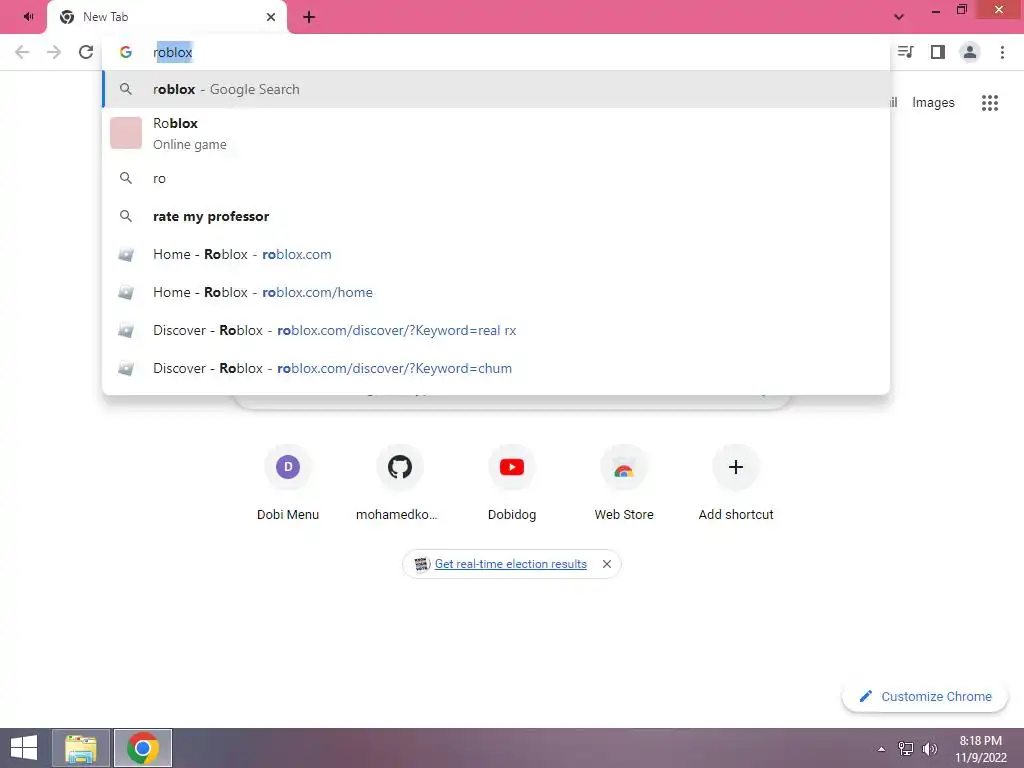
Task: Click the Chrome taskbar icon
Action: 143,748
